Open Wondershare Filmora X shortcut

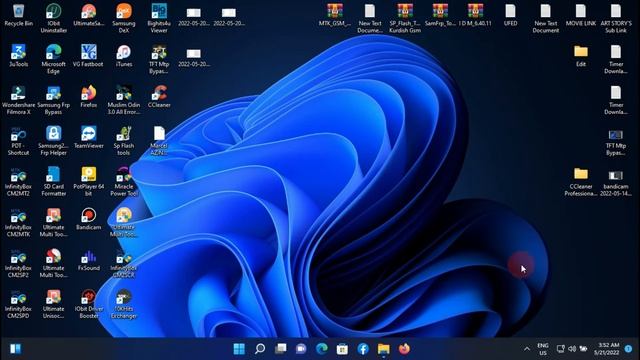pyautogui.click(x=18, y=100)
